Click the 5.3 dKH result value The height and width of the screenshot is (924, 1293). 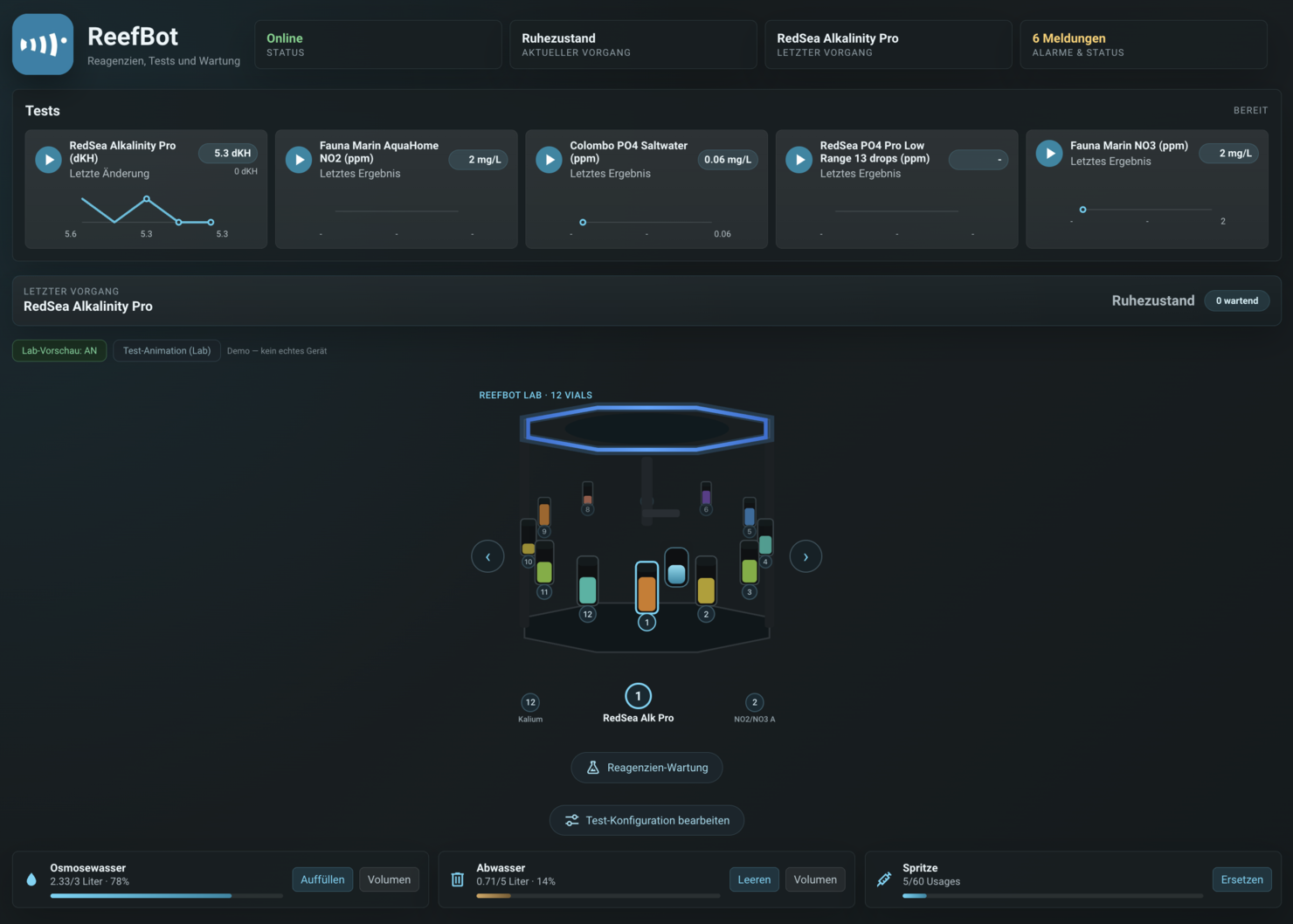229,153
